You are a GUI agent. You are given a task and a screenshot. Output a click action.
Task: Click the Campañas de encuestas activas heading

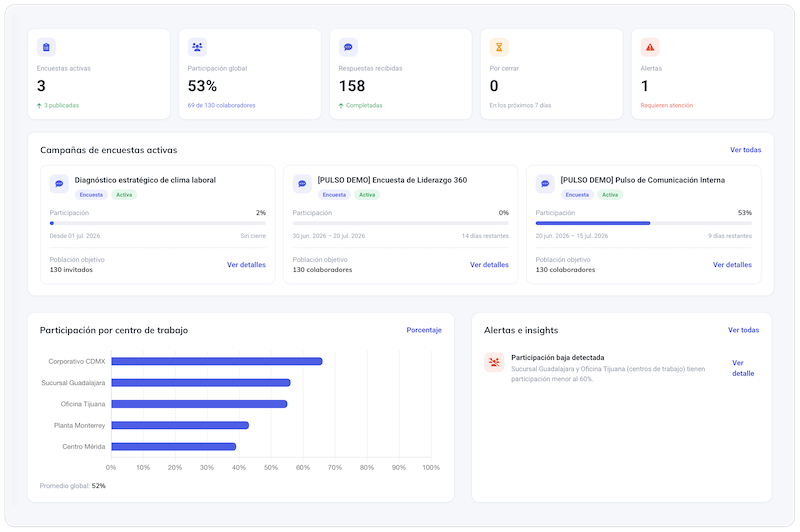click(x=109, y=150)
